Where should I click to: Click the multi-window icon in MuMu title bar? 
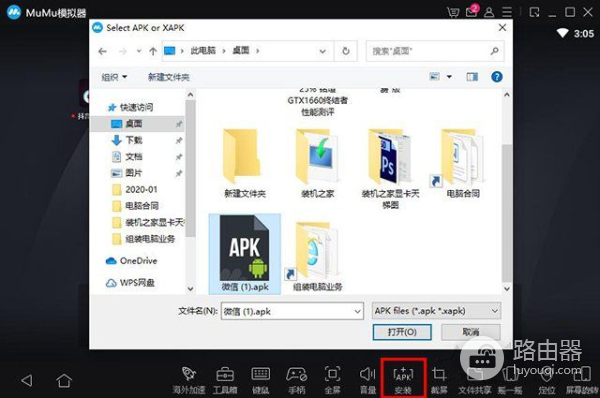[x=534, y=12]
